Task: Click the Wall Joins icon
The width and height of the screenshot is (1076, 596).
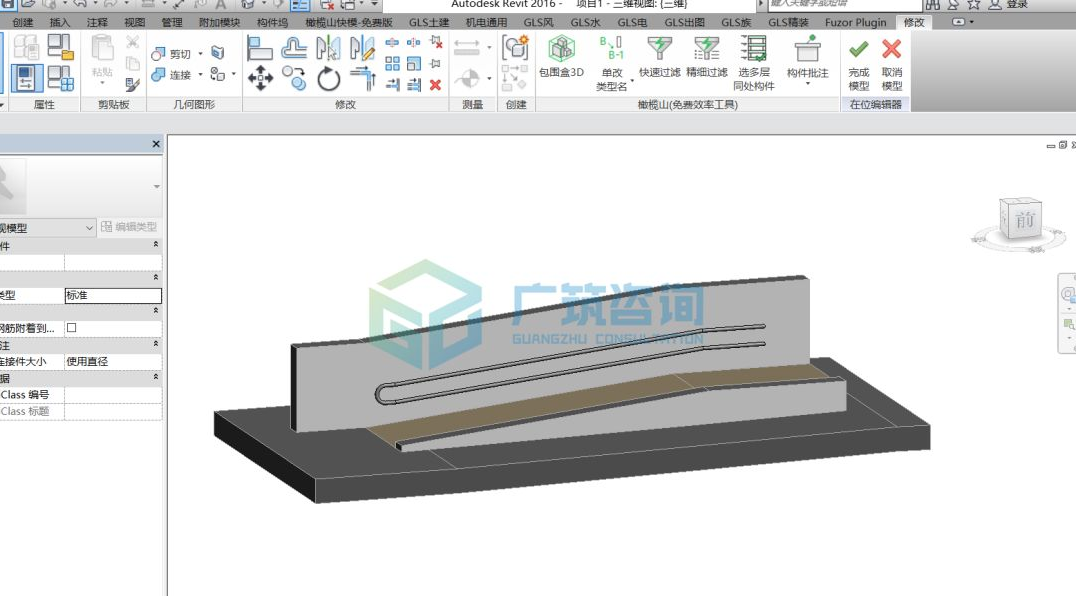Action: (x=218, y=52)
